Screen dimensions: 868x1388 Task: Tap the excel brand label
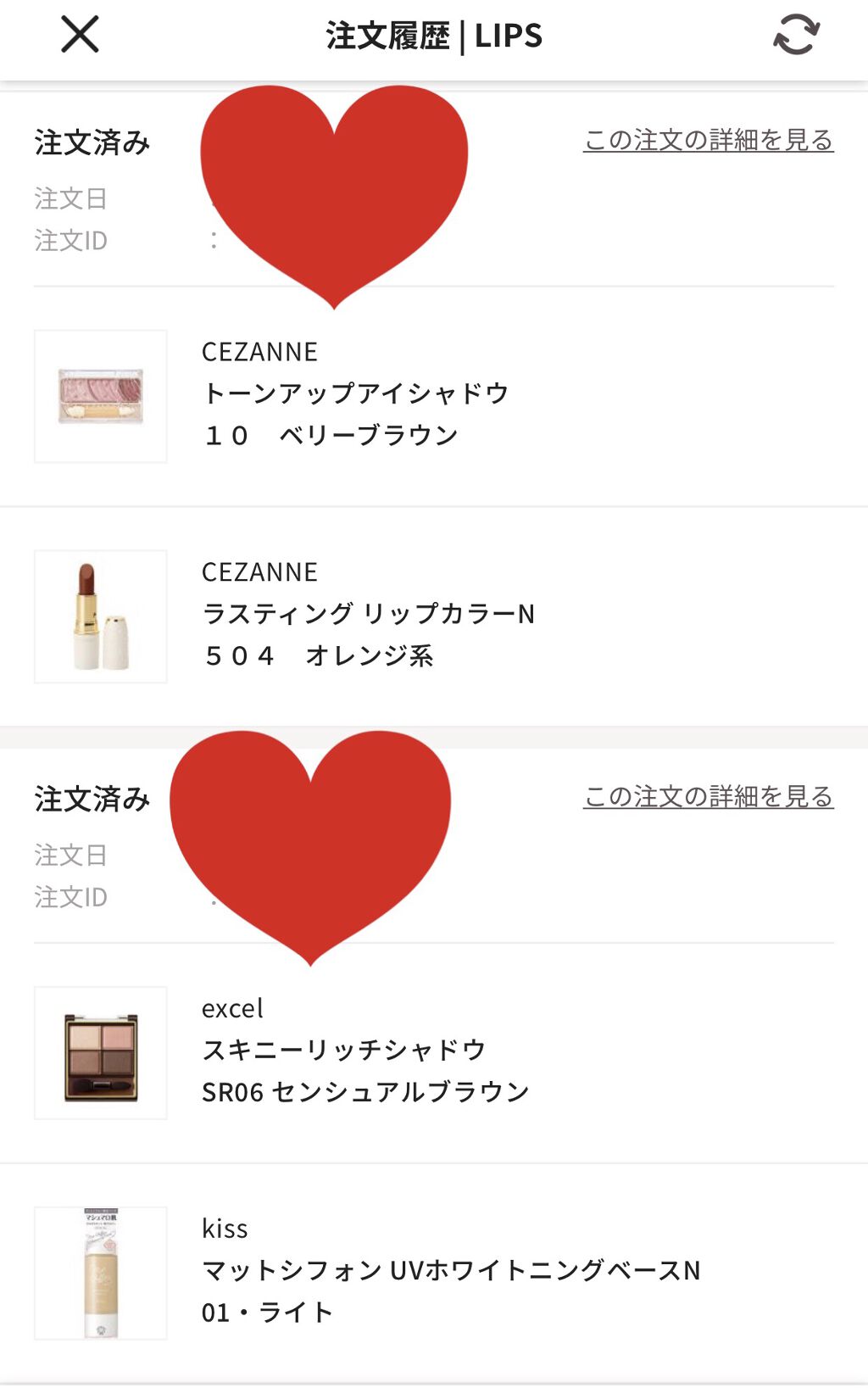pyautogui.click(x=232, y=1009)
